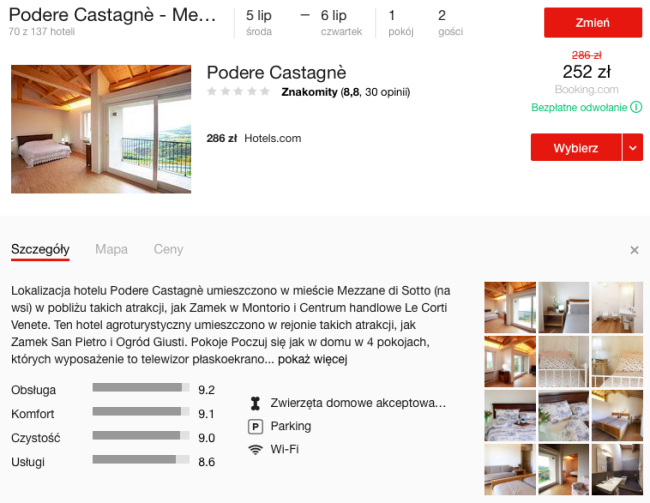Click the hotel star rating icons

[238, 92]
